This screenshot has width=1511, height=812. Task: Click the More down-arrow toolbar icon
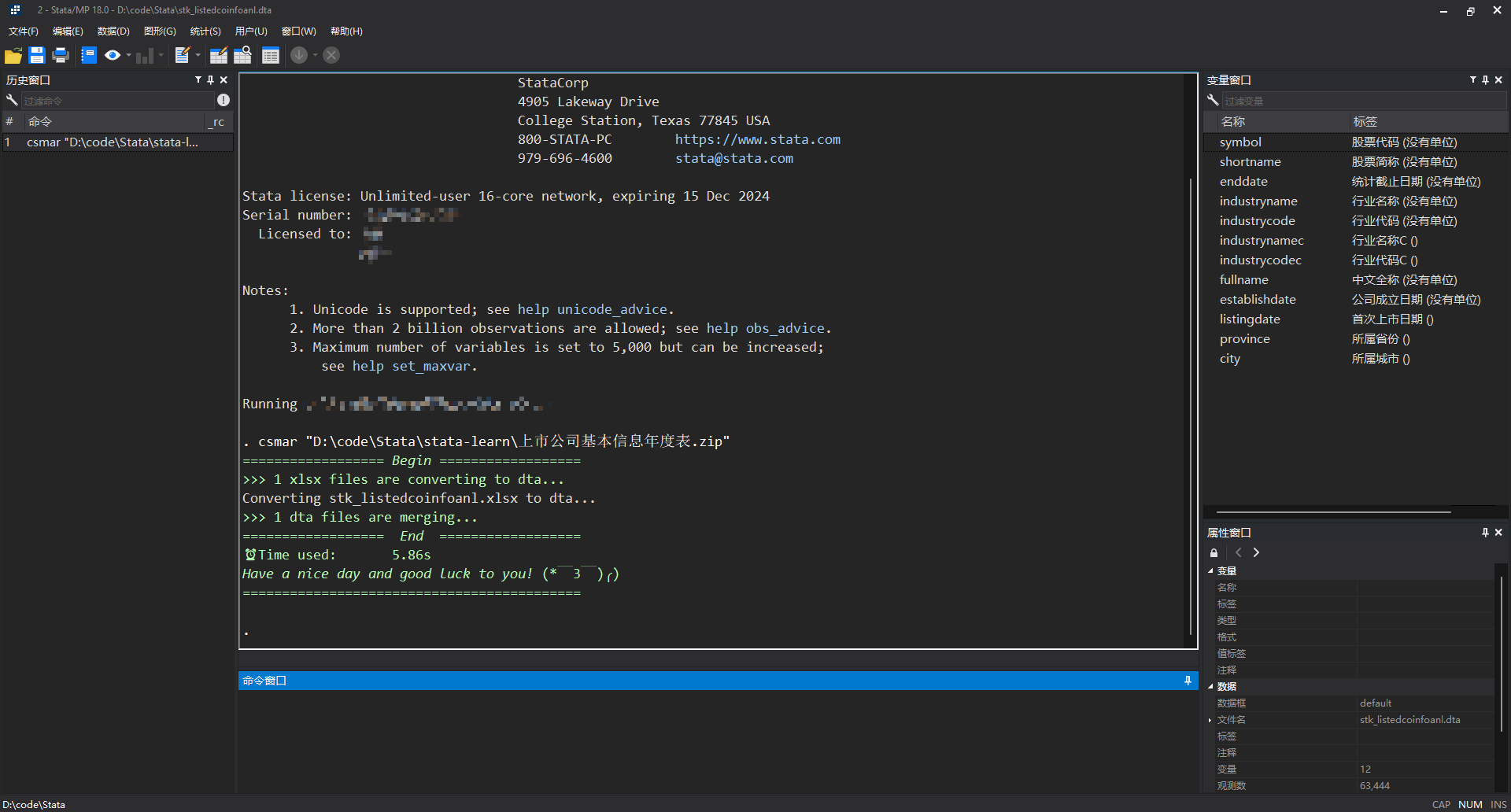pyautogui.click(x=299, y=55)
